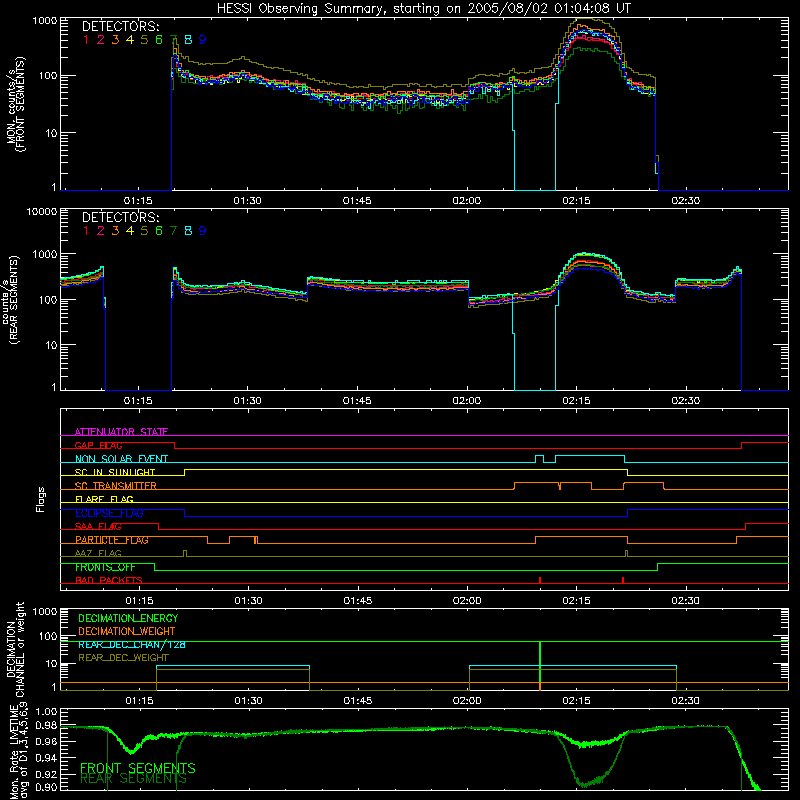Click the DECIMATION_ENERGY legend entry
Image resolution: width=800 pixels, height=800 pixels.
point(128,618)
